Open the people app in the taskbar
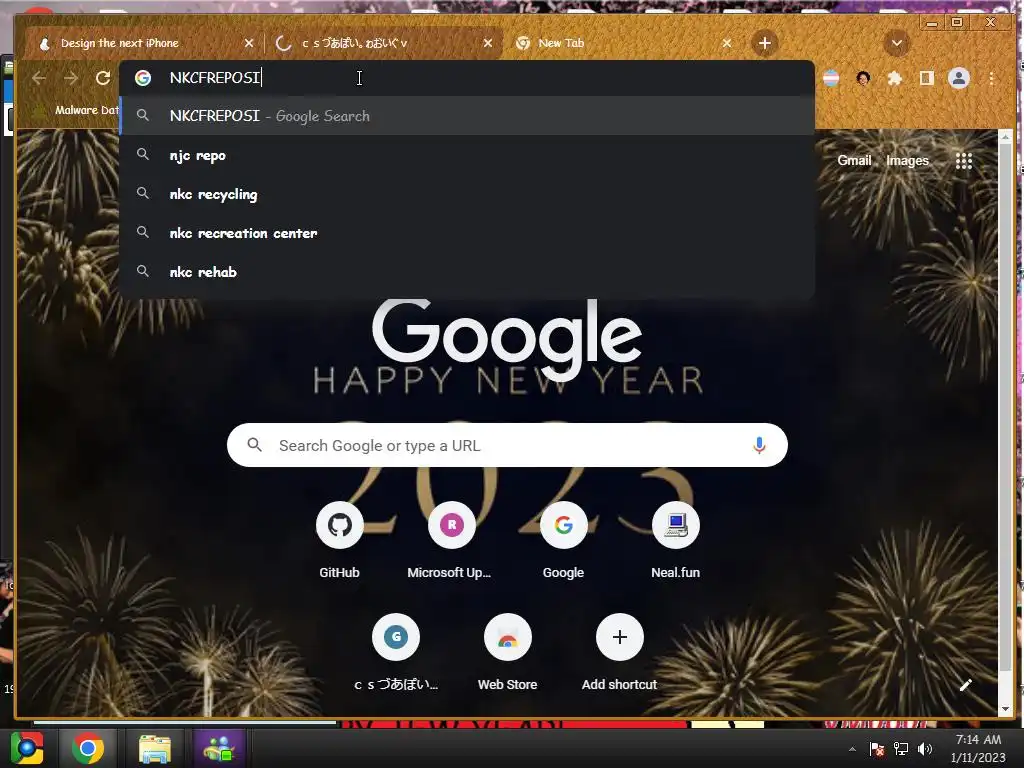The image size is (1024, 768). [x=219, y=748]
